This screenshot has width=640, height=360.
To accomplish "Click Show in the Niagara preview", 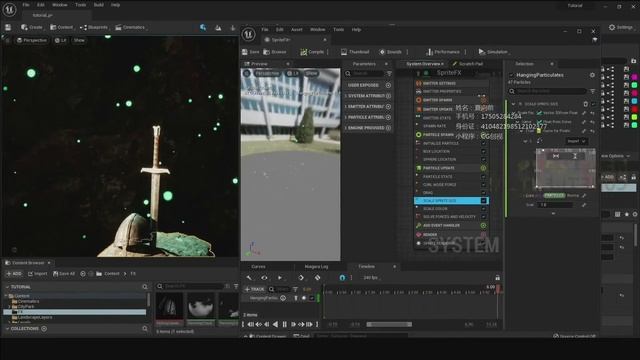I will tap(311, 73).
